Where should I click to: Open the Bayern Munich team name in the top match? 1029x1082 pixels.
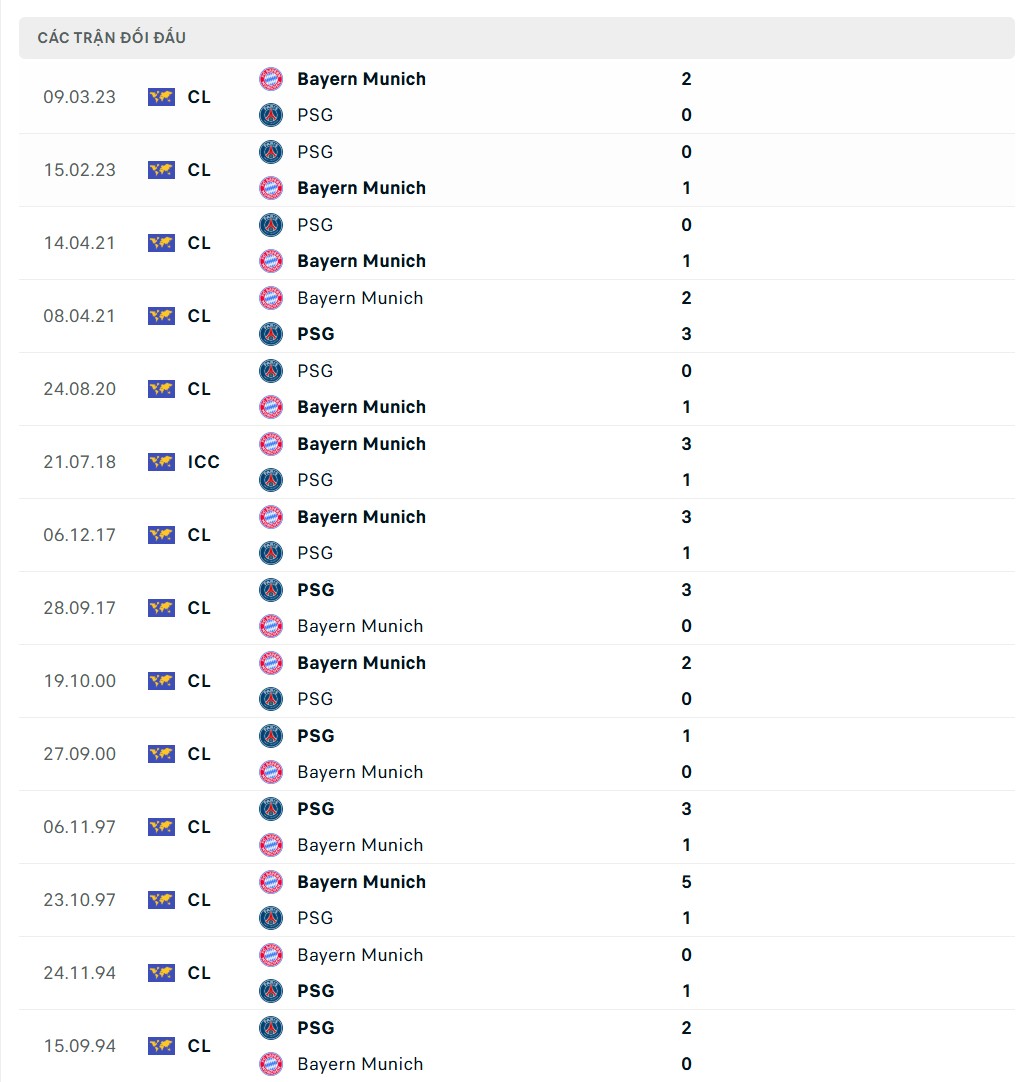click(361, 79)
